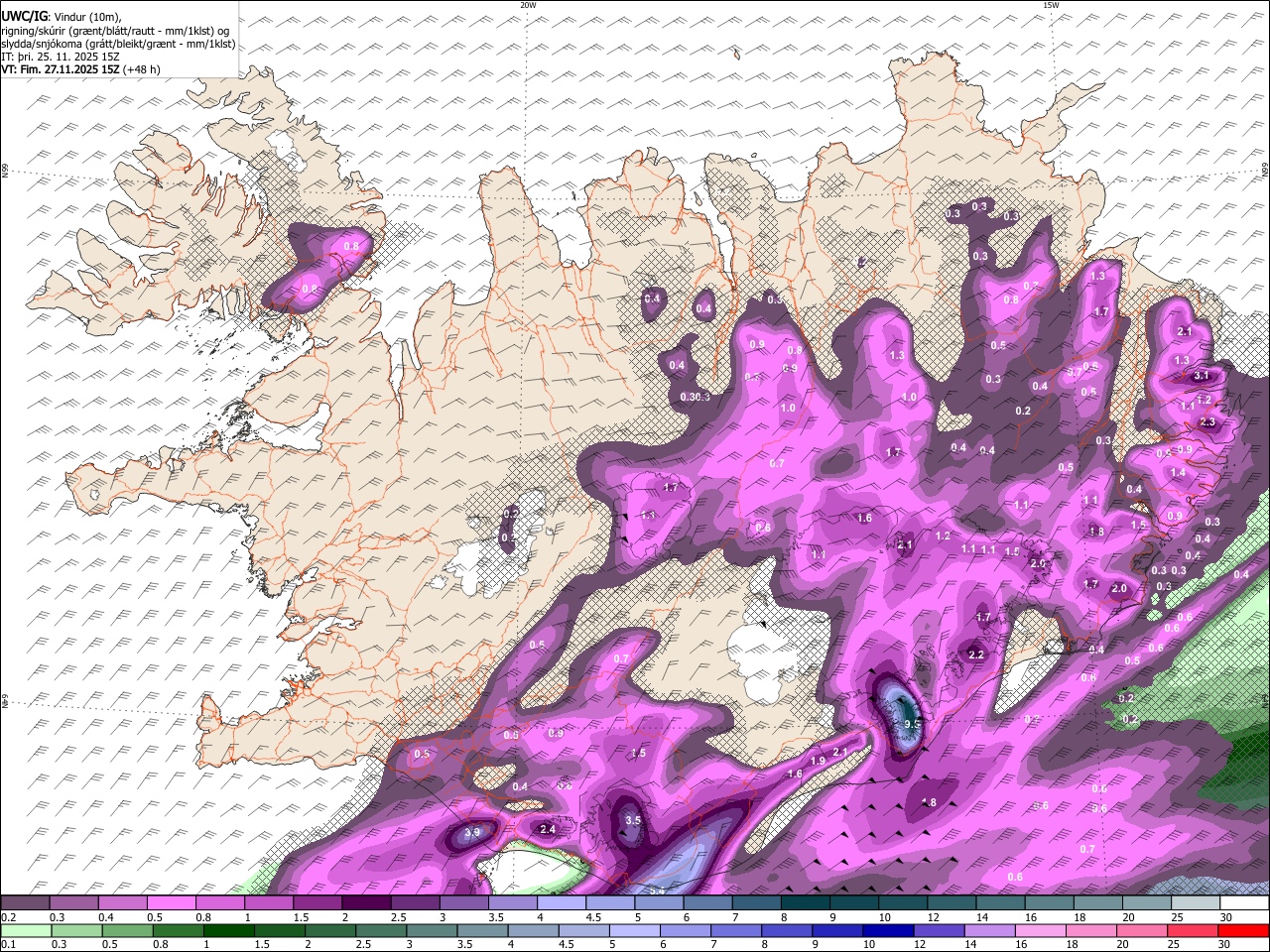Click the 20W longitude label
Viewport: 1270px width, 952px height.
(x=528, y=5)
